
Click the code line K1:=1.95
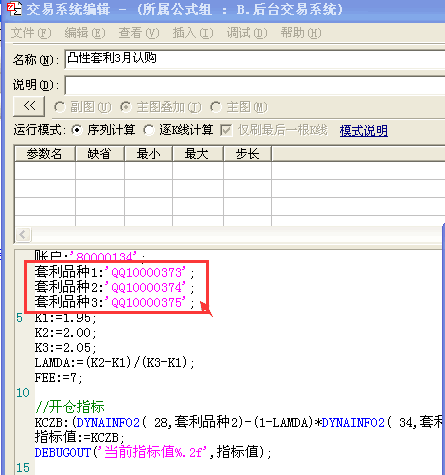click(65, 317)
